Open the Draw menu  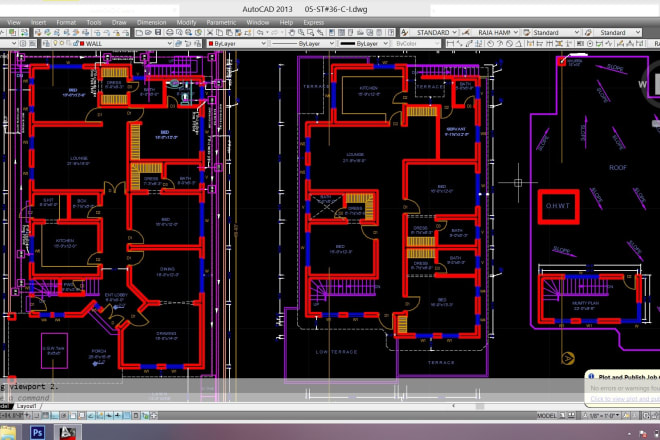119,22
